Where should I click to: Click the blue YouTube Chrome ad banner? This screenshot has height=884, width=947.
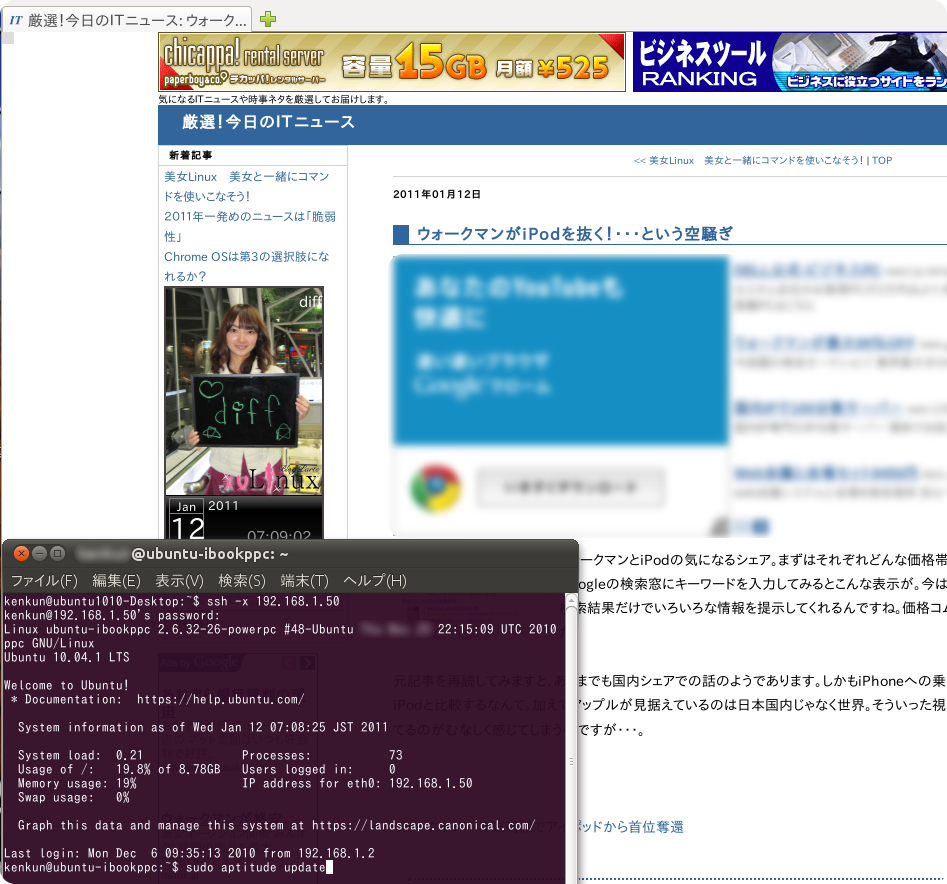[x=560, y=350]
